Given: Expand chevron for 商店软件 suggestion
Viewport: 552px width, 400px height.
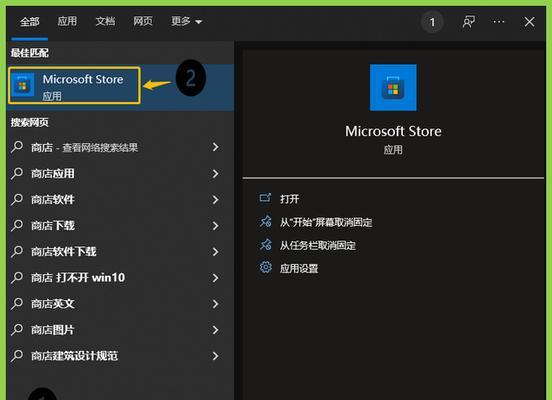Looking at the screenshot, I should [x=215, y=200].
